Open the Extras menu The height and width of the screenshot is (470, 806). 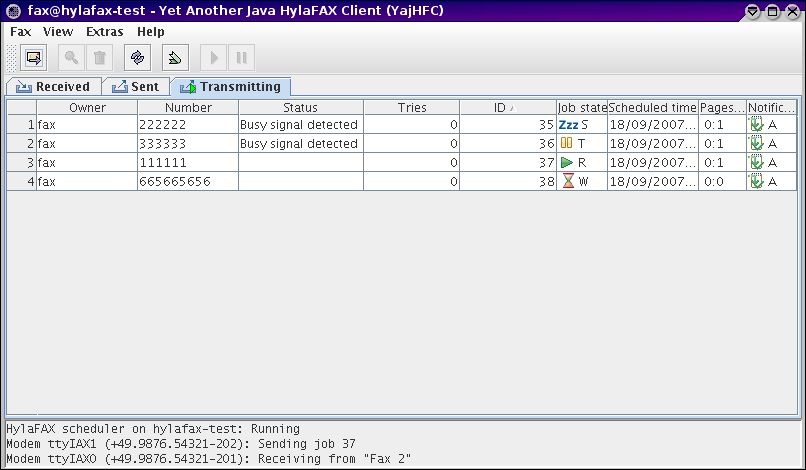[x=104, y=32]
